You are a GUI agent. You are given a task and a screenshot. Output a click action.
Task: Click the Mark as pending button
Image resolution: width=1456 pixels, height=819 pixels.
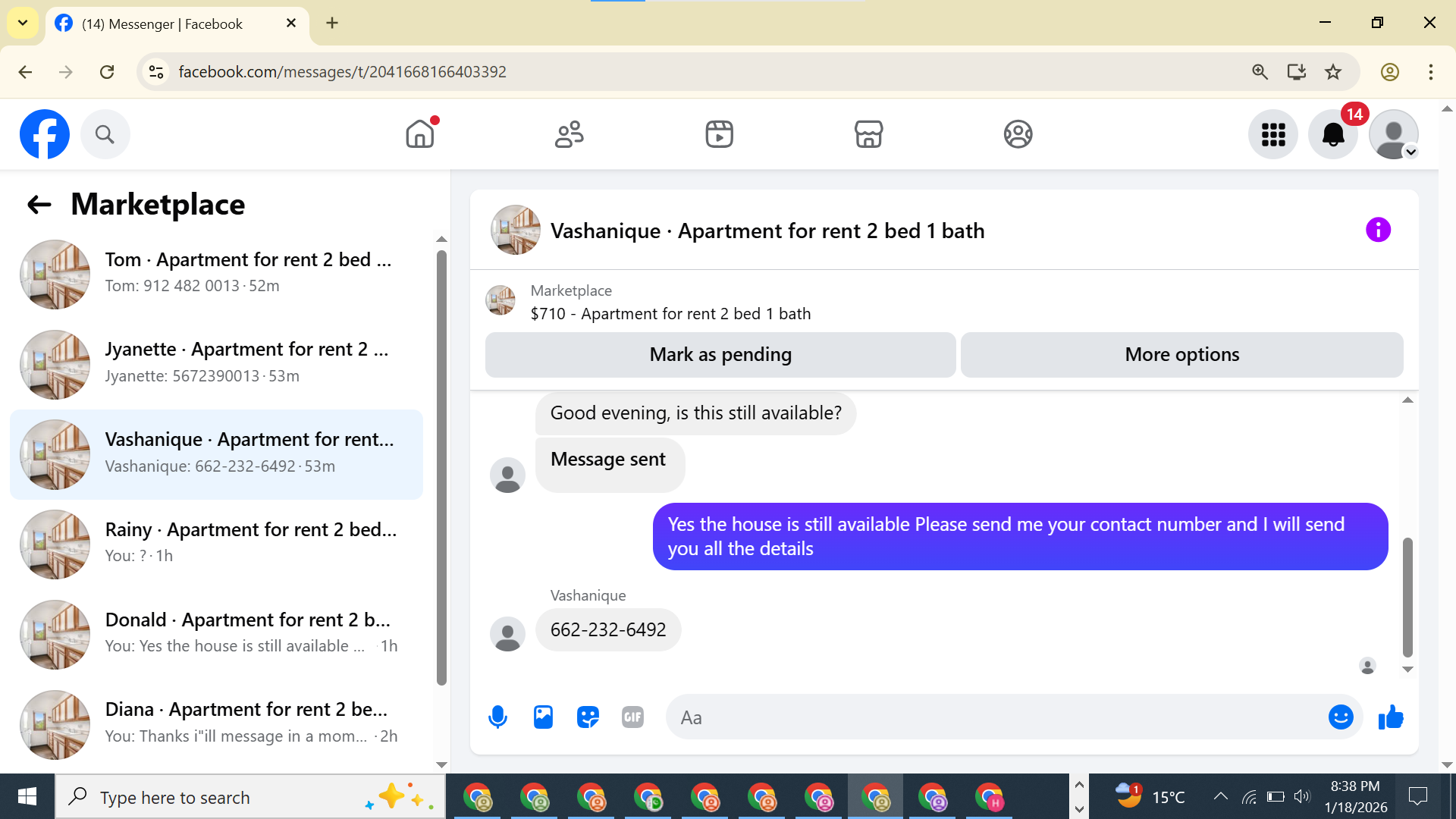point(720,355)
